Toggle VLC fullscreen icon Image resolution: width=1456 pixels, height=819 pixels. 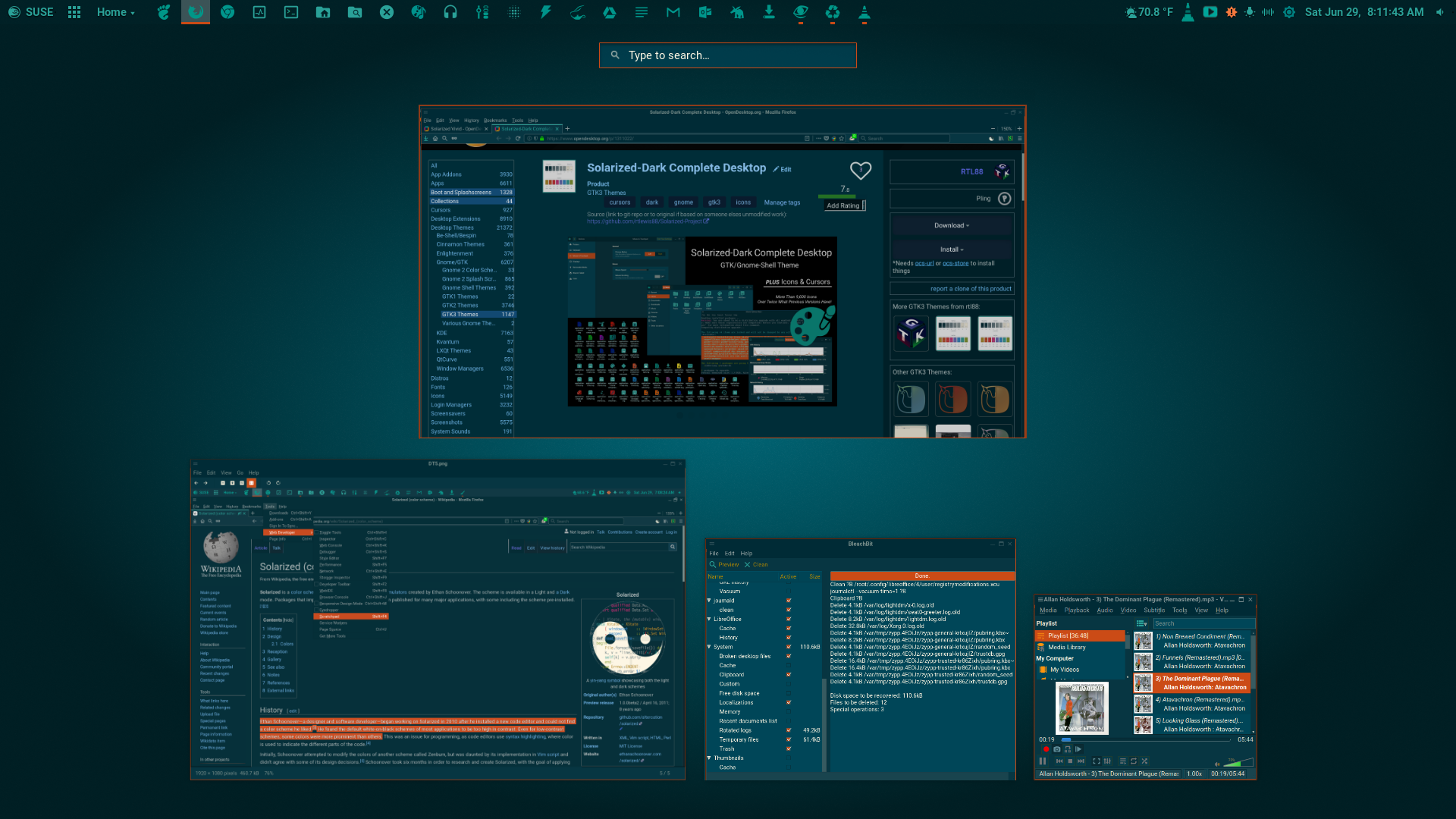tap(1096, 761)
